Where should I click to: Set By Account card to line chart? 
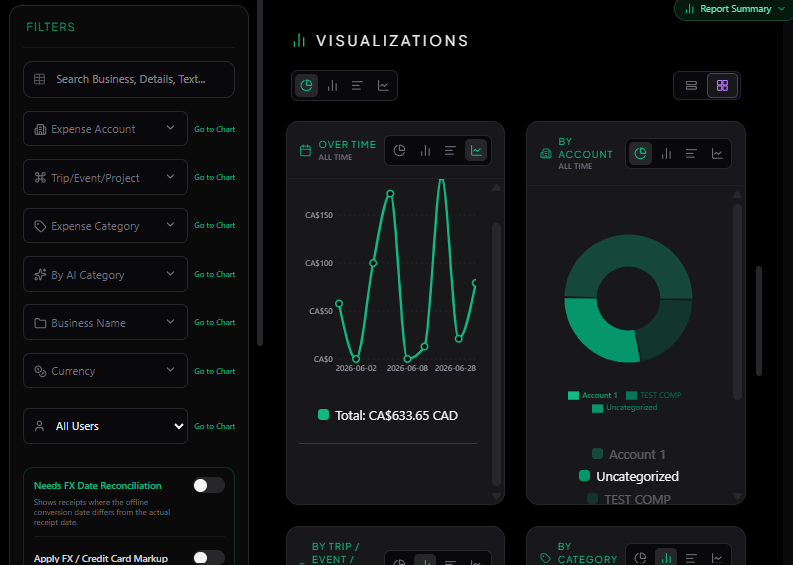coord(717,153)
